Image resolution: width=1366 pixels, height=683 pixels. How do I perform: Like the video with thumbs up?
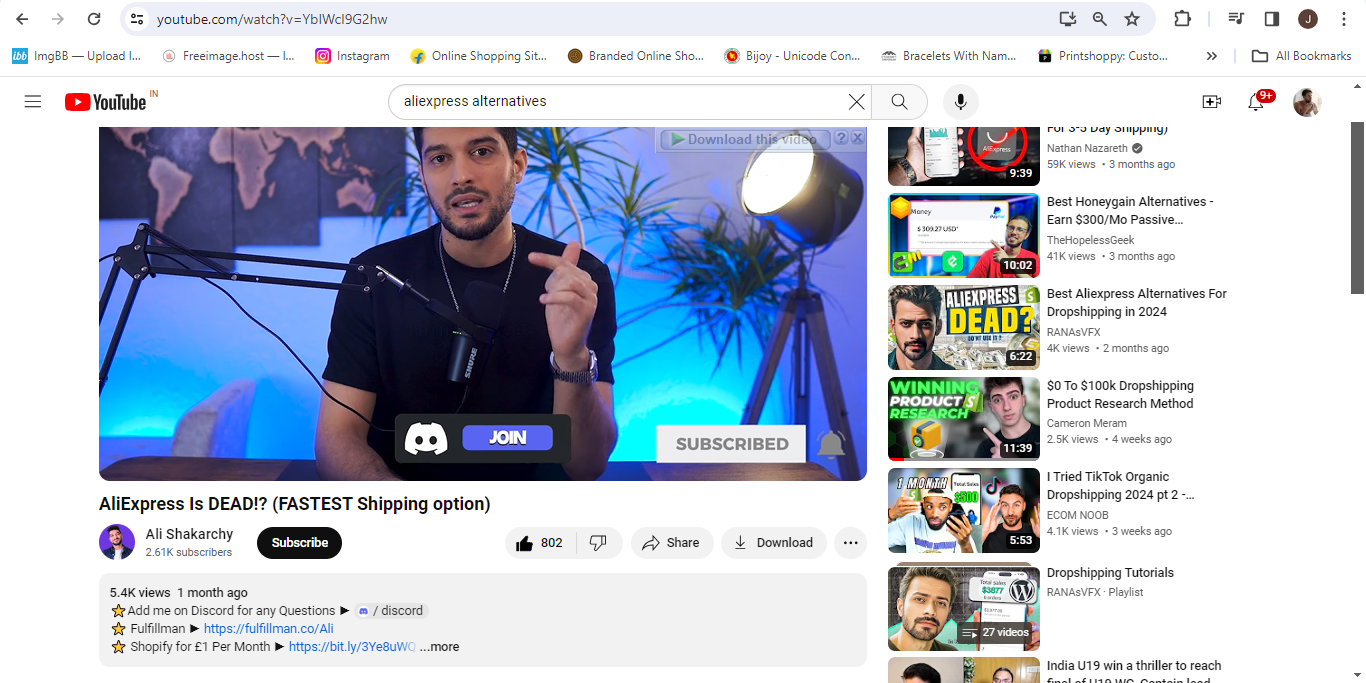coord(539,543)
